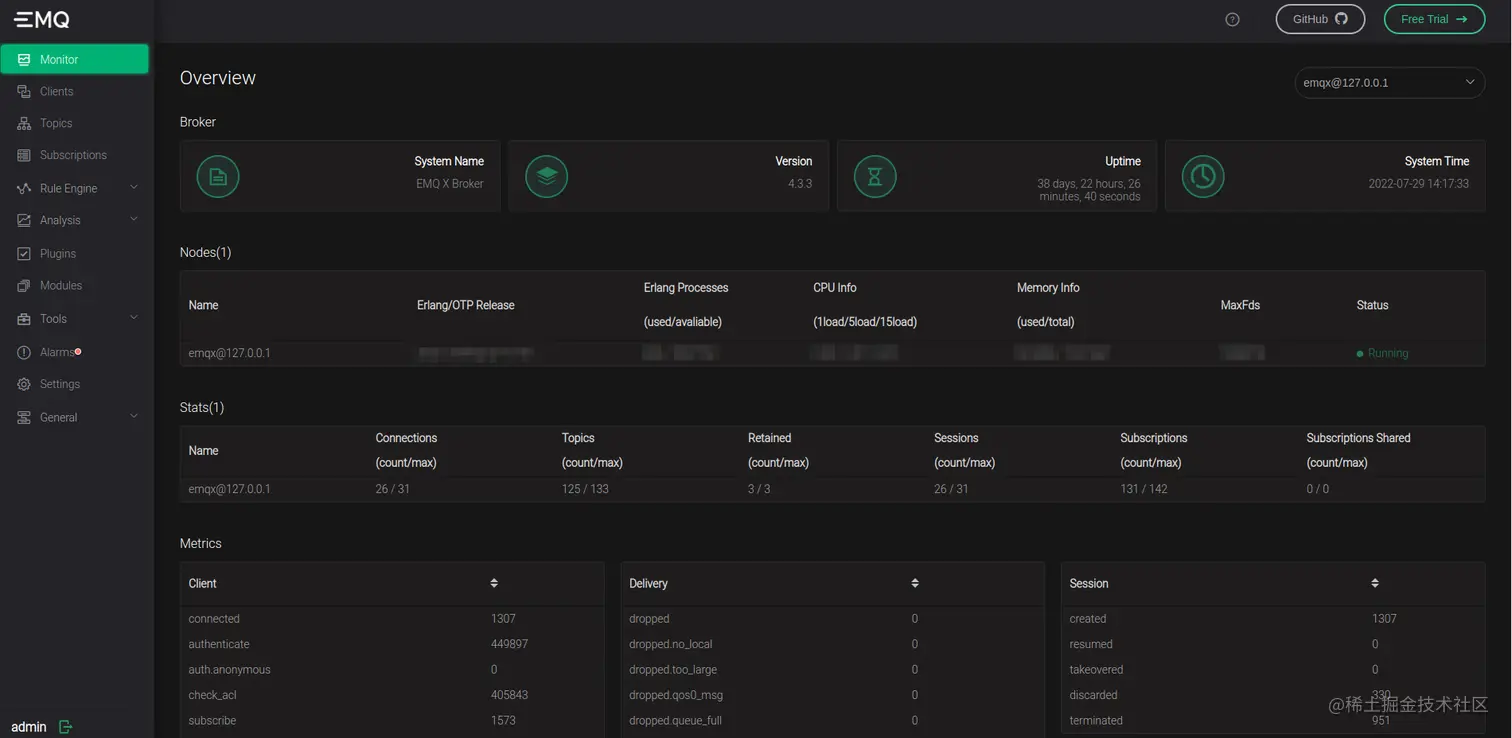The height and width of the screenshot is (738, 1512).
Task: Click the EMQ X Broker system name
Action: [x=450, y=184]
